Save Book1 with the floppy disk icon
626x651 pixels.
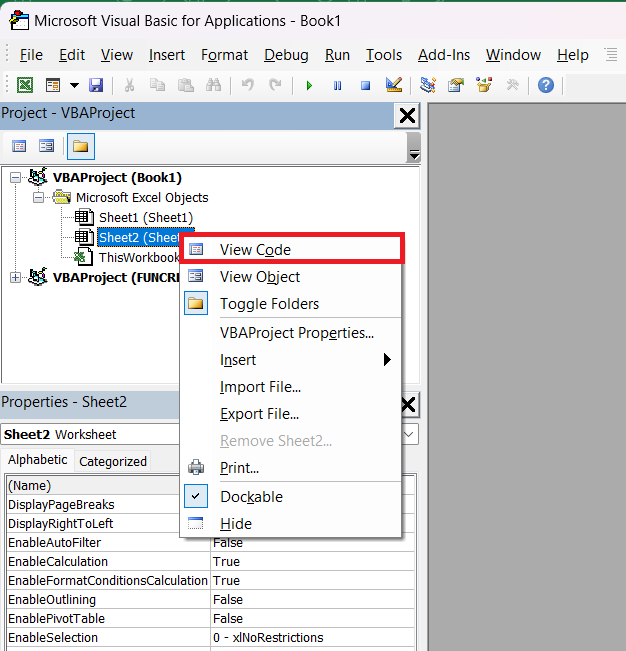[x=96, y=86]
